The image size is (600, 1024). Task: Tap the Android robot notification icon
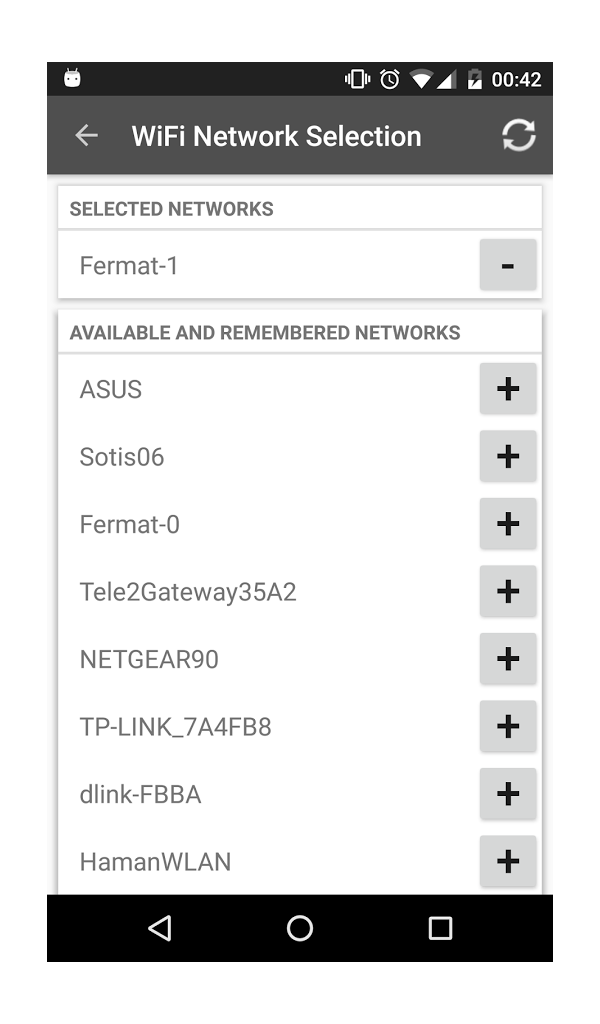tap(72, 78)
